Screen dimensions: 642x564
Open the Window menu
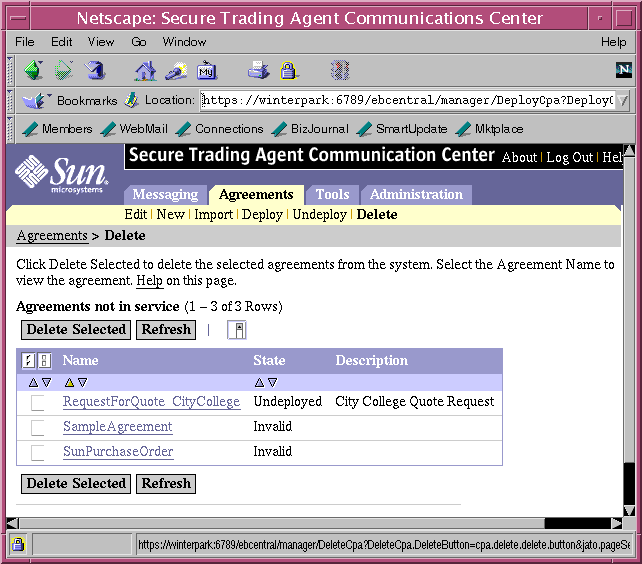tap(184, 42)
